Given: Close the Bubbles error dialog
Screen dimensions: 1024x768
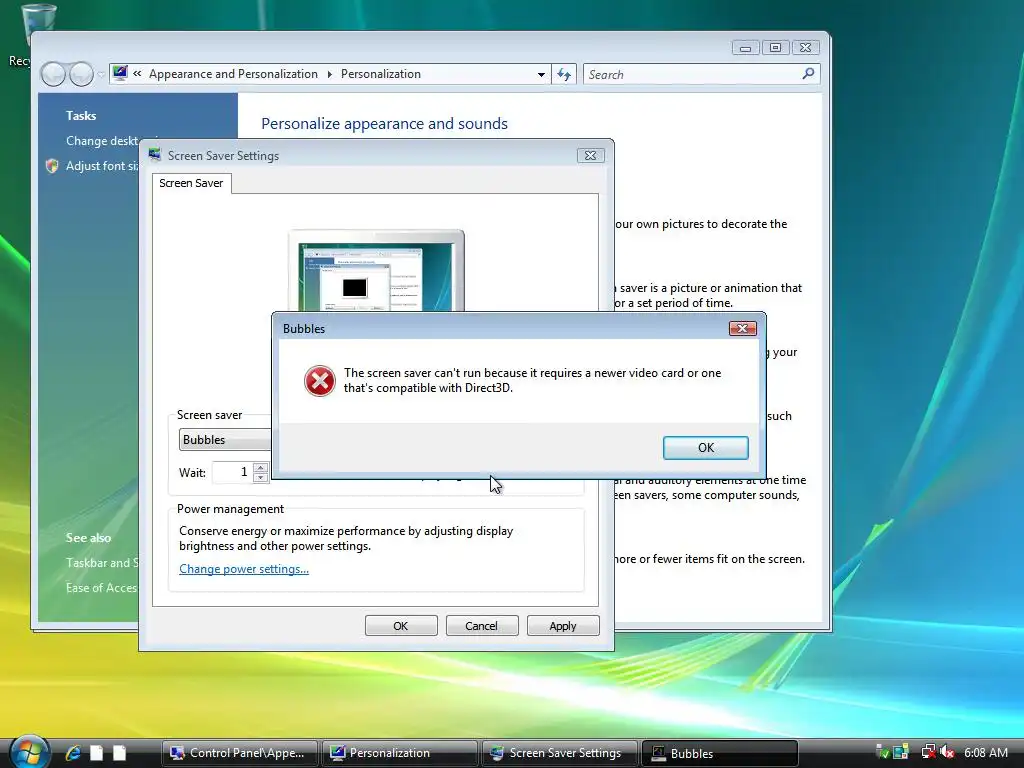Looking at the screenshot, I should point(743,328).
